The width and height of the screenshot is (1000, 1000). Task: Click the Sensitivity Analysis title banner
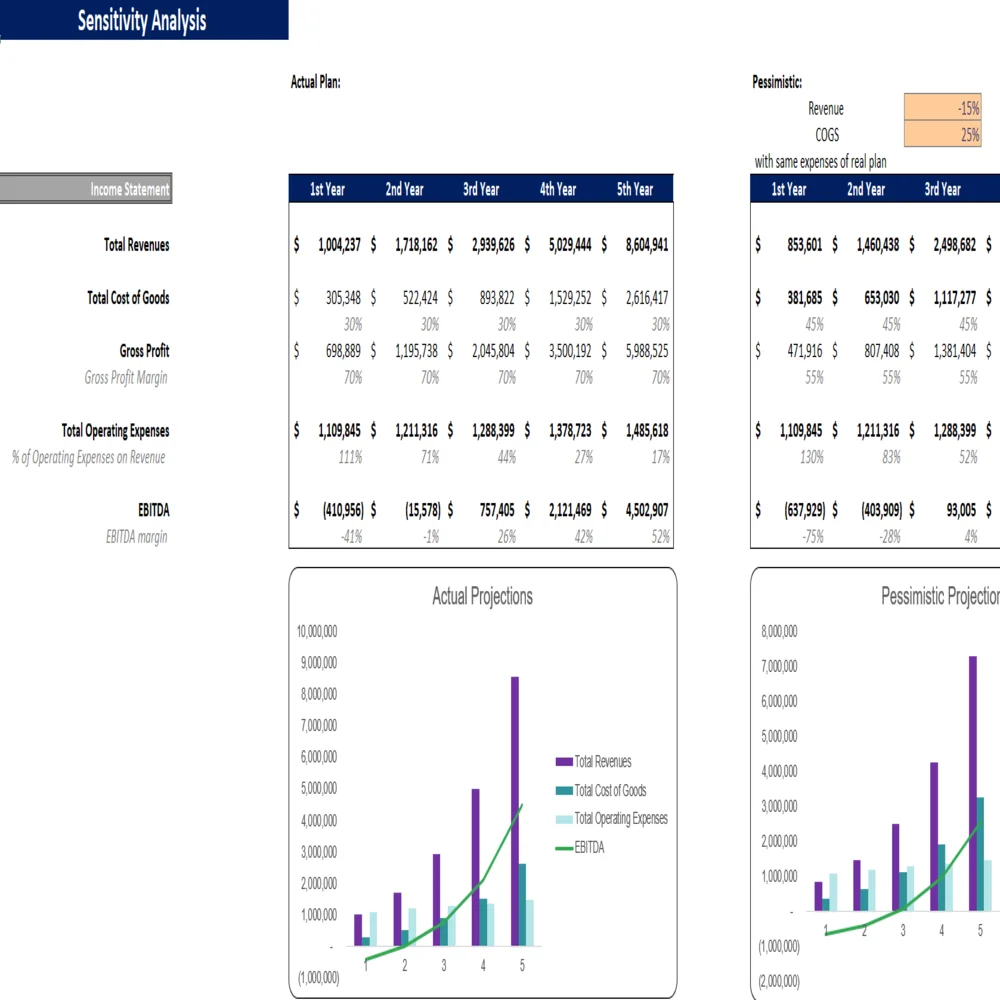[x=142, y=21]
